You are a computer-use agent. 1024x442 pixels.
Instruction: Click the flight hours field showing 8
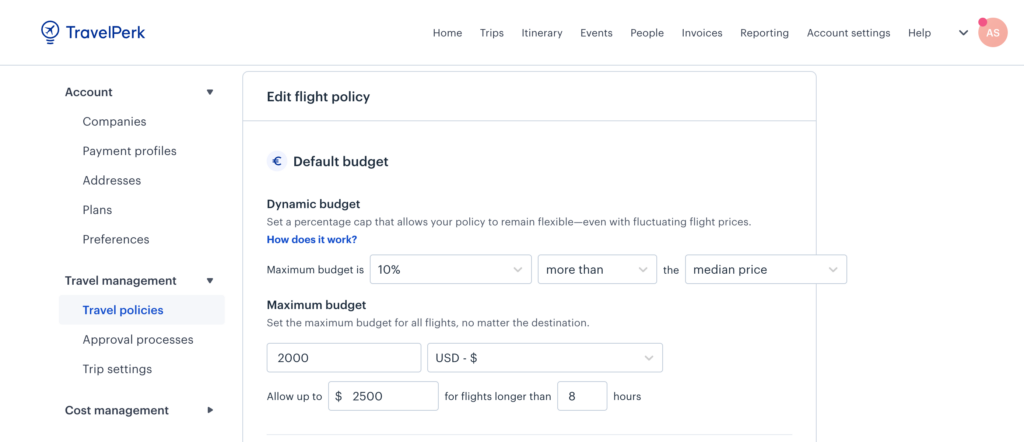(x=582, y=396)
